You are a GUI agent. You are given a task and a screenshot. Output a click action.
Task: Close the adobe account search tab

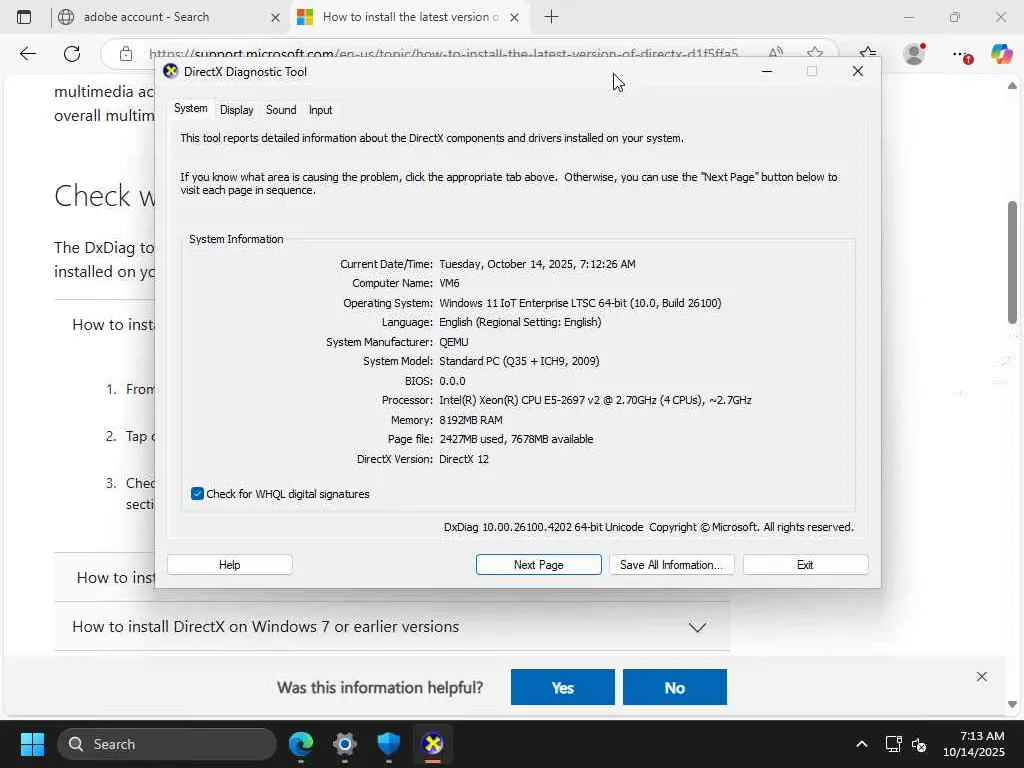point(275,18)
